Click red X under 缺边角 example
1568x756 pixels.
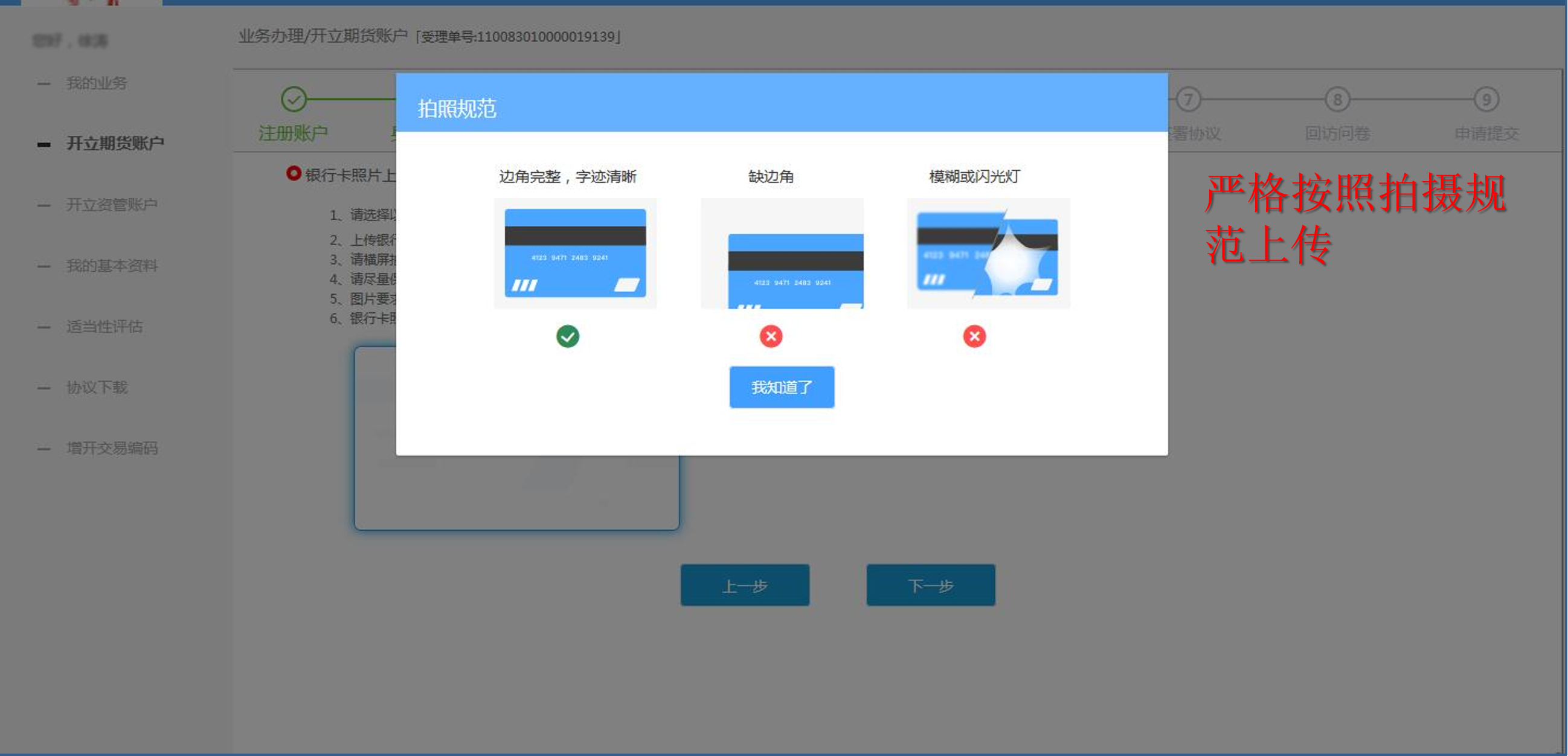[771, 336]
